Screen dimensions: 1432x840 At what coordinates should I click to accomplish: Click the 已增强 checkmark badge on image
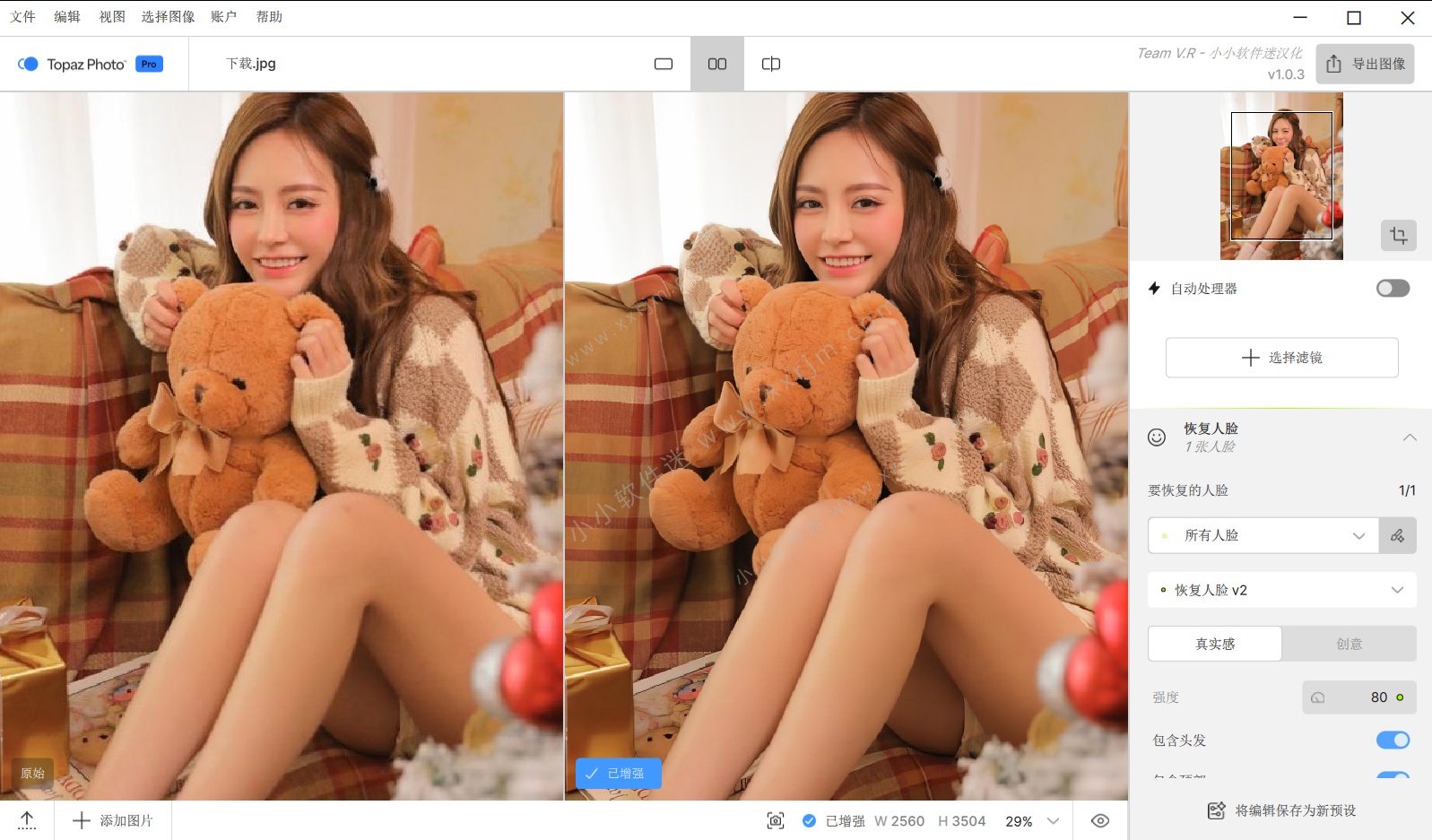click(x=618, y=773)
